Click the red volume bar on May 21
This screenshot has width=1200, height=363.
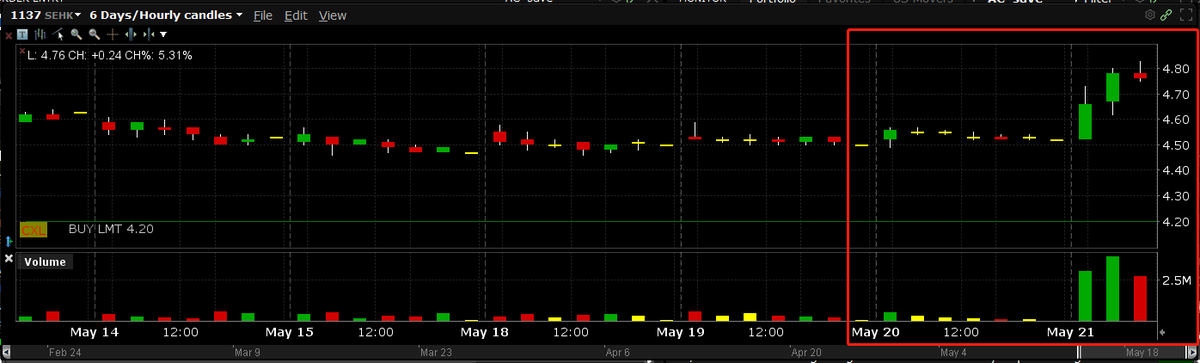point(1140,298)
